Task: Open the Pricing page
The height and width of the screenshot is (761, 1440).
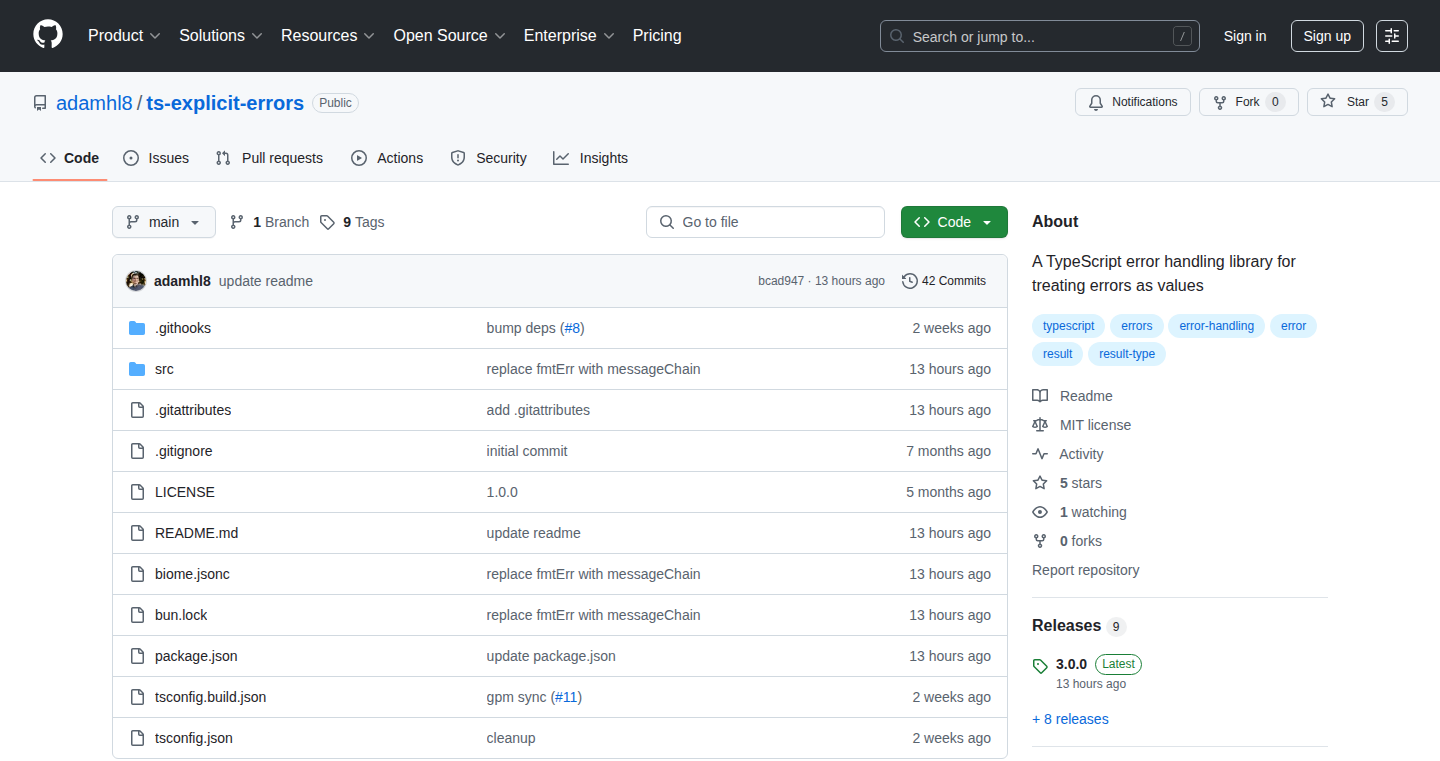Action: 657,36
